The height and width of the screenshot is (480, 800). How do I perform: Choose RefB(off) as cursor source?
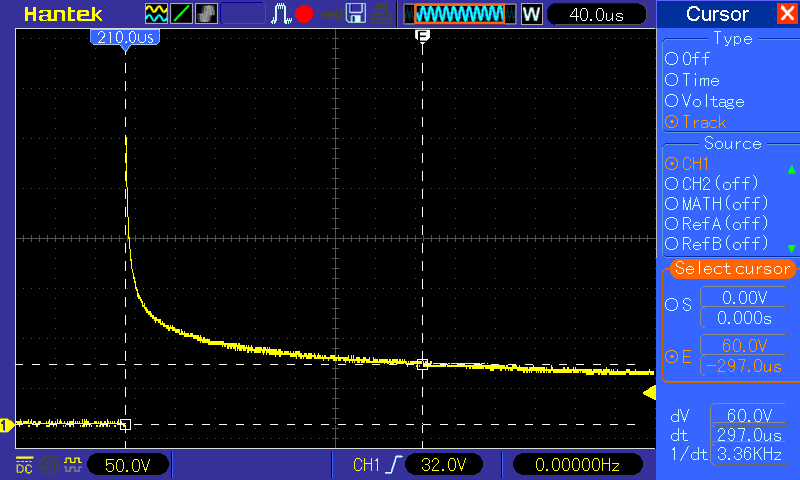tap(716, 243)
